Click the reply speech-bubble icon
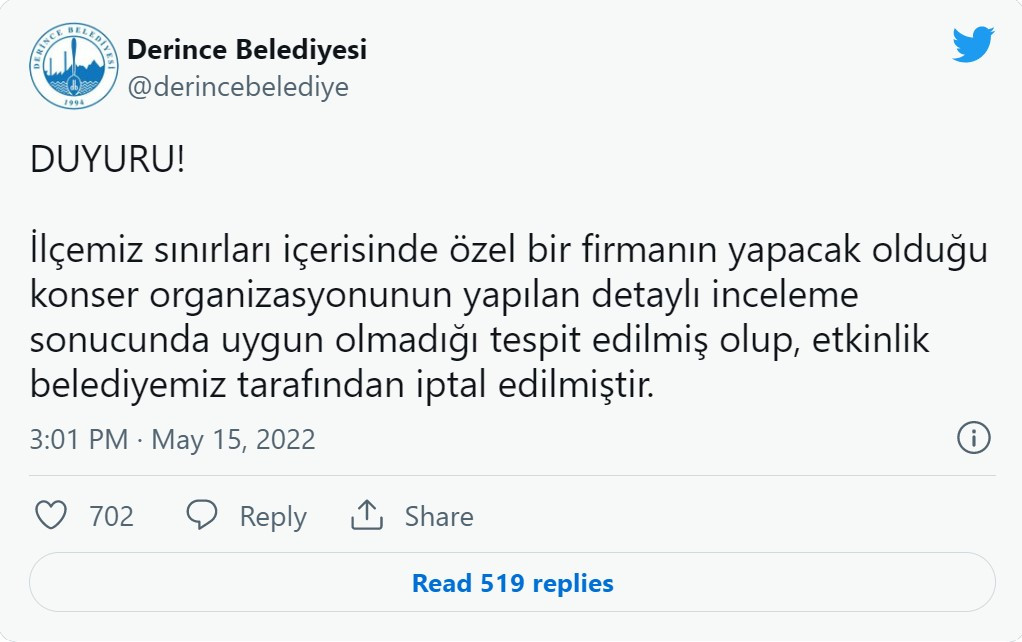Viewport: 1022px width, 642px height. coord(204,515)
